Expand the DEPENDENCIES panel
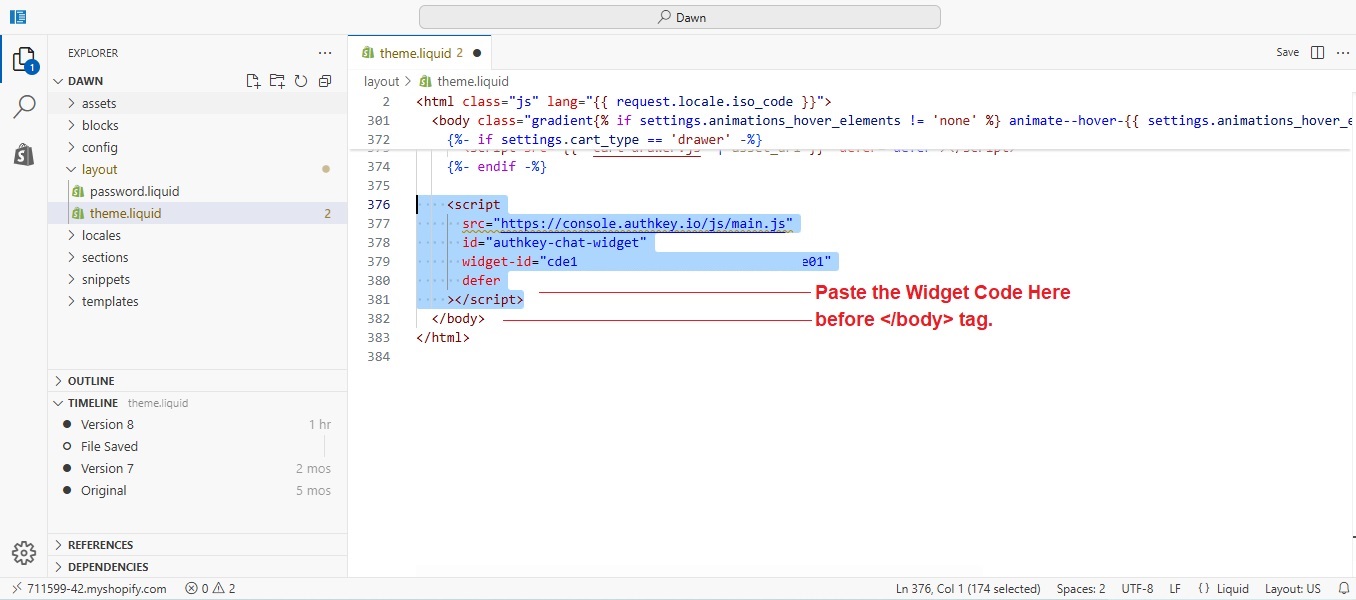Screen dimensions: 1356x600 (x=197, y=567)
